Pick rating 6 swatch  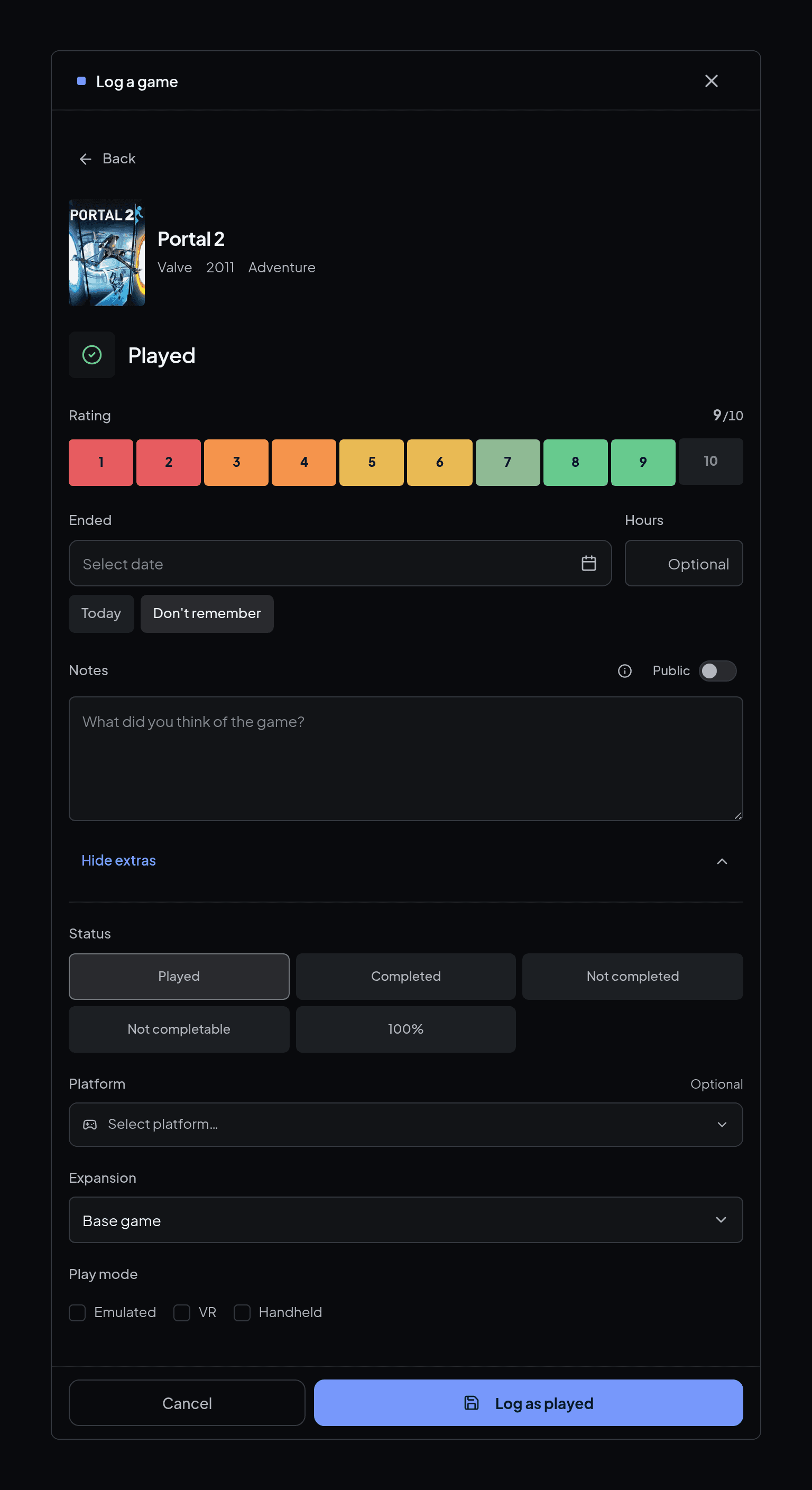point(439,462)
